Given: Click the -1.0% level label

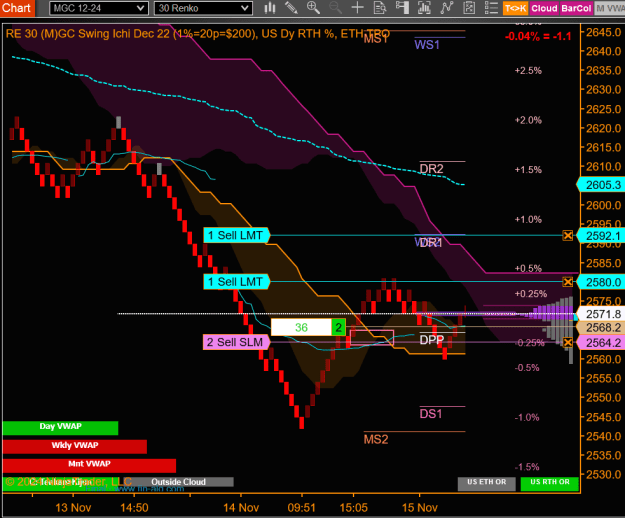Looking at the screenshot, I should coord(527,418).
